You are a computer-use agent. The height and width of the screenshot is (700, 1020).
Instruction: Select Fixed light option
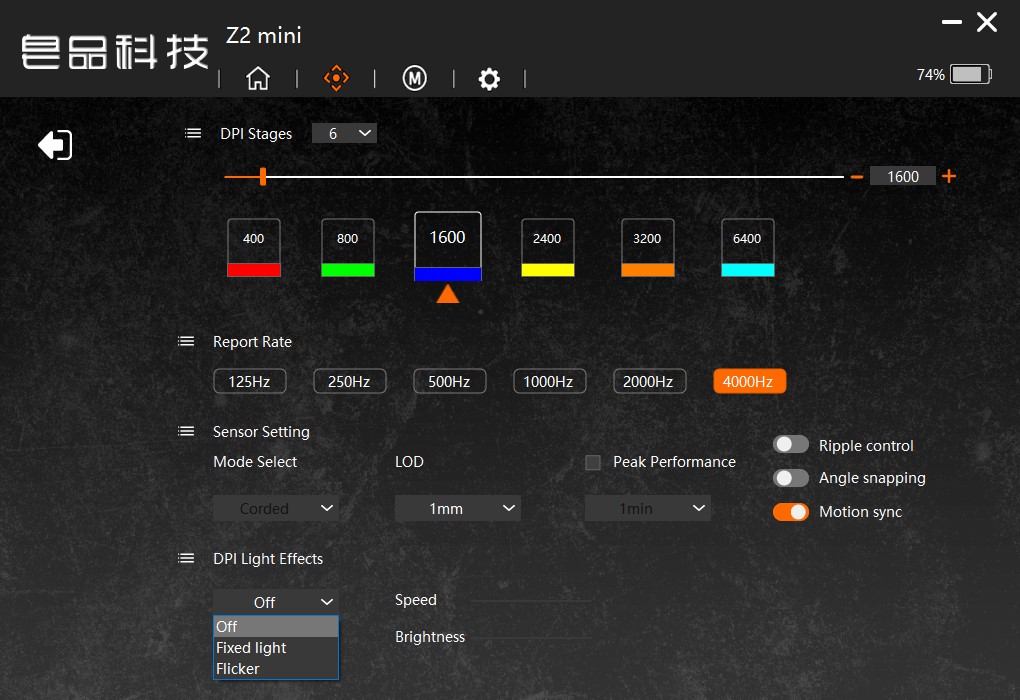[x=276, y=647]
